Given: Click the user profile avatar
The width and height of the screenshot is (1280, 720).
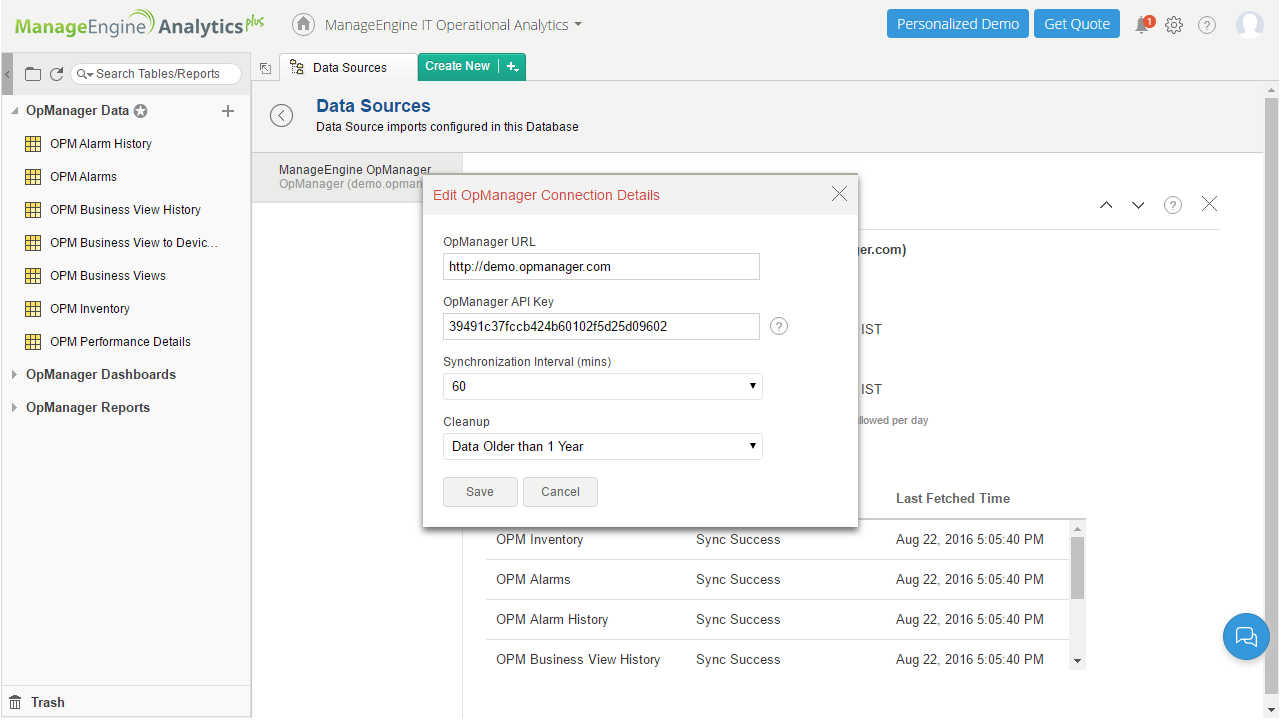Looking at the screenshot, I should pyautogui.click(x=1250, y=25).
